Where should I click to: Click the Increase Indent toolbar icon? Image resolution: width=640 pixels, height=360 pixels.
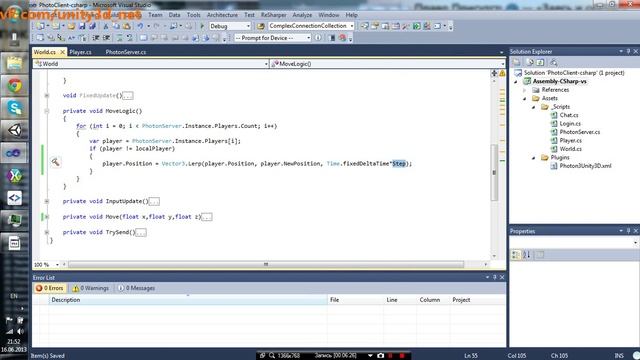[x=107, y=38]
